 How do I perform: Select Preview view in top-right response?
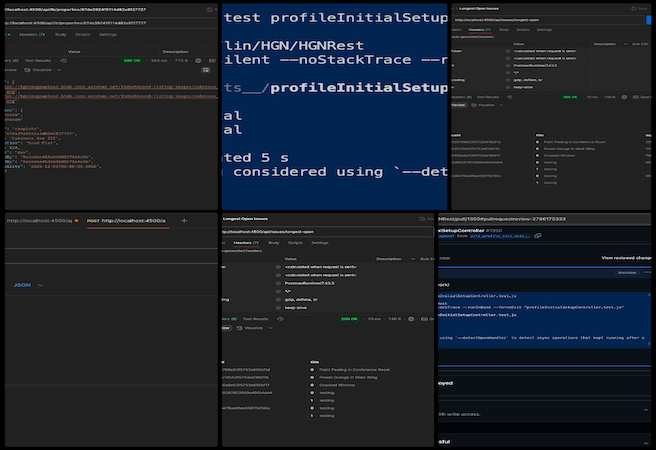click(459, 105)
